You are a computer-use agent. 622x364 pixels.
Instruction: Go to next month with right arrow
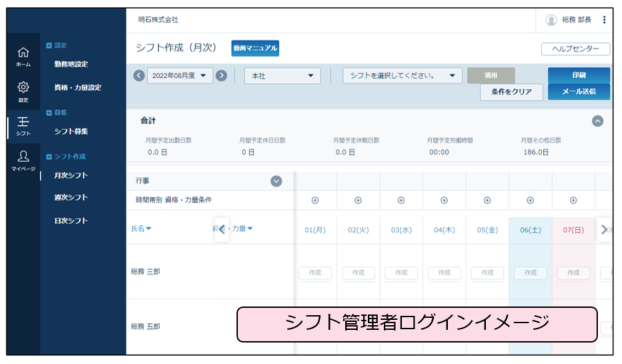coord(221,75)
